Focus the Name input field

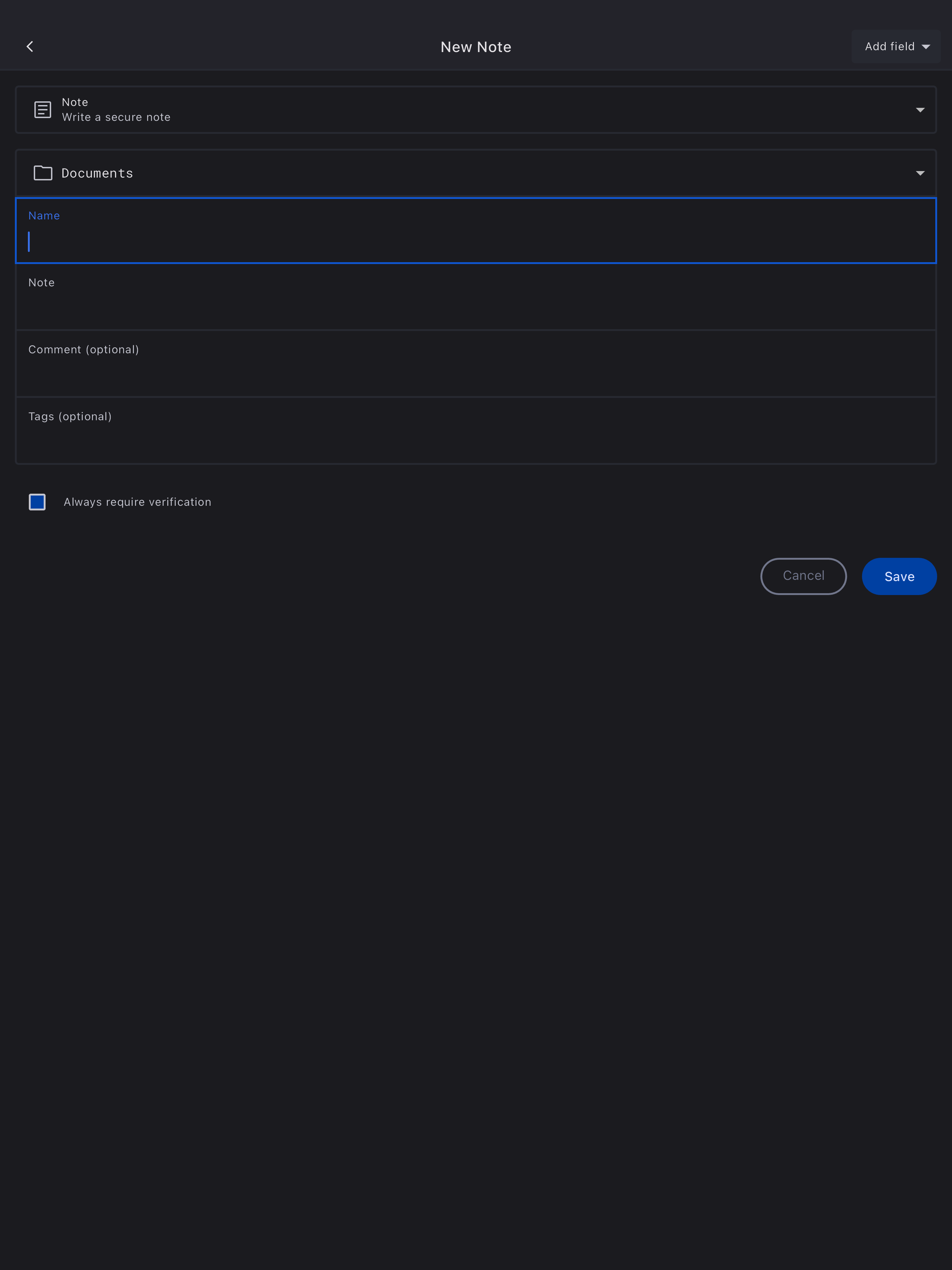pyautogui.click(x=475, y=242)
